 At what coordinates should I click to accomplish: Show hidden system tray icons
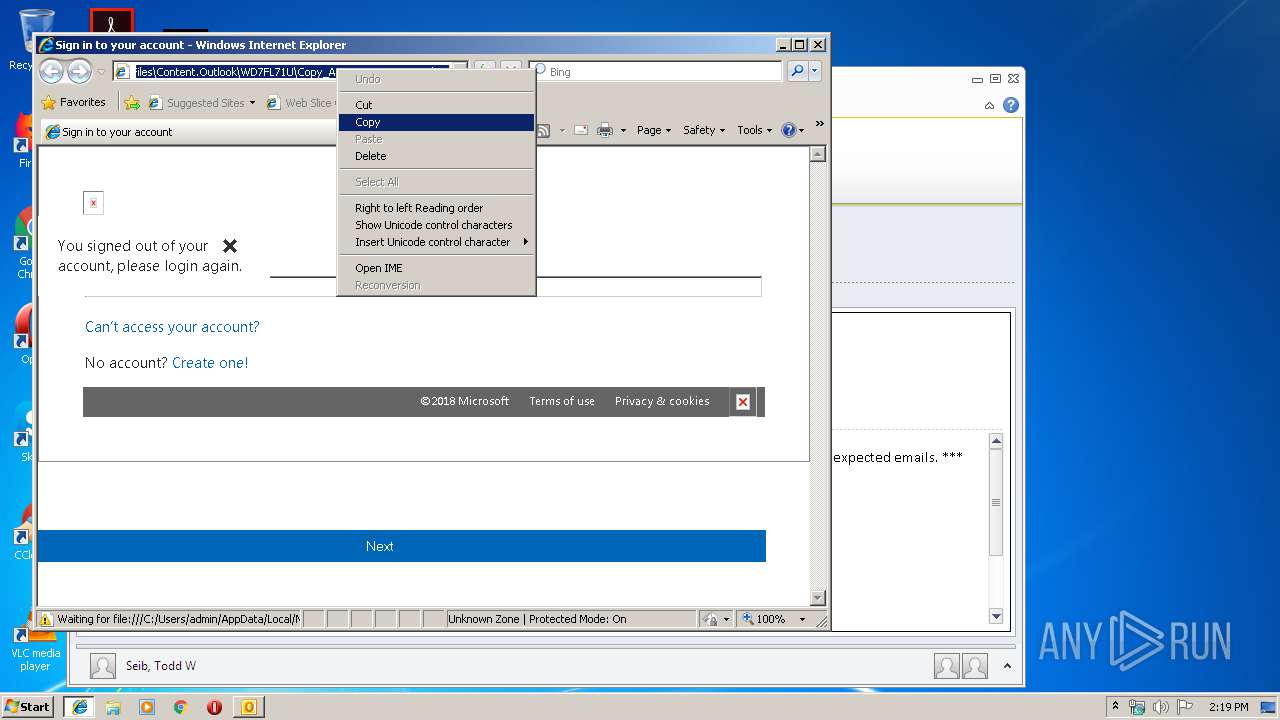[x=1115, y=706]
